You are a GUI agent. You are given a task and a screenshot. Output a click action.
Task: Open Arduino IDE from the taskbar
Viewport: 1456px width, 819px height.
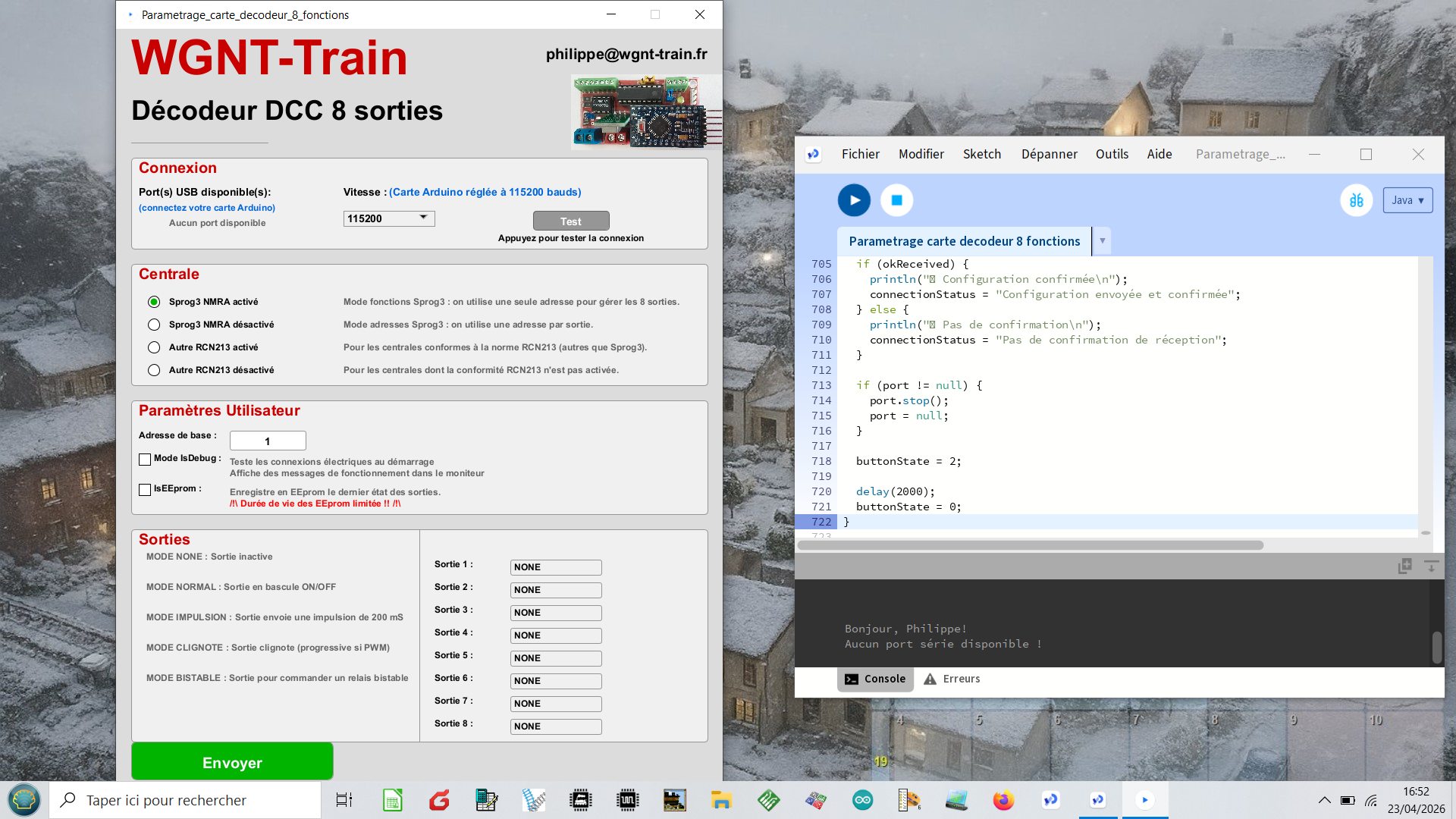click(x=862, y=800)
